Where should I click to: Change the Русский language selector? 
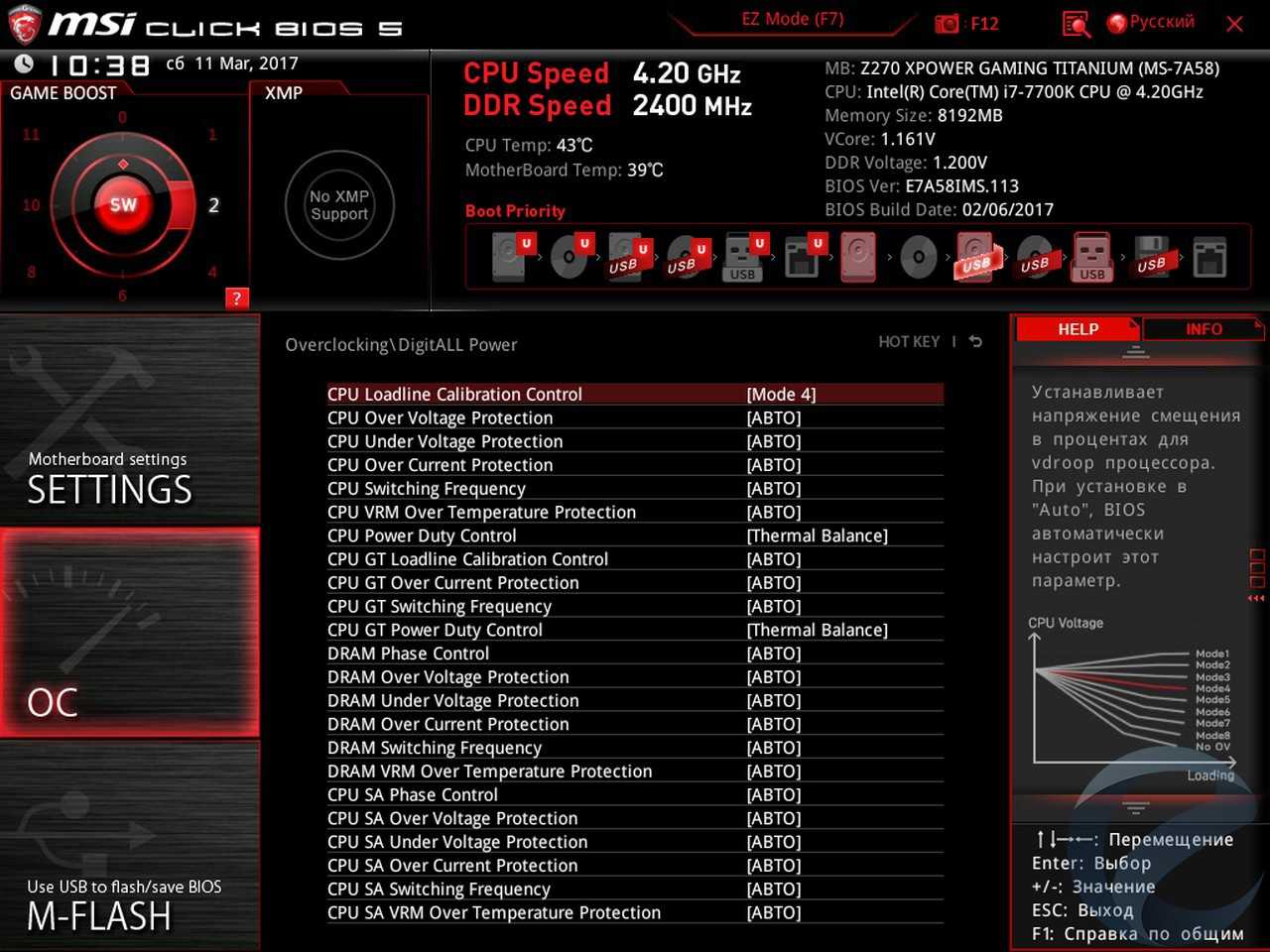pyautogui.click(x=1151, y=22)
